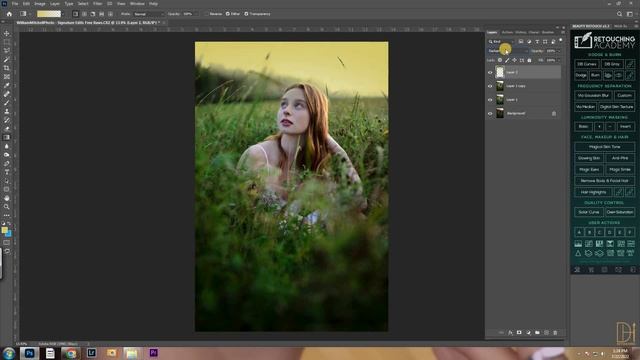The height and width of the screenshot is (360, 640).
Task: Create a new layer icon
Action: tap(546, 333)
